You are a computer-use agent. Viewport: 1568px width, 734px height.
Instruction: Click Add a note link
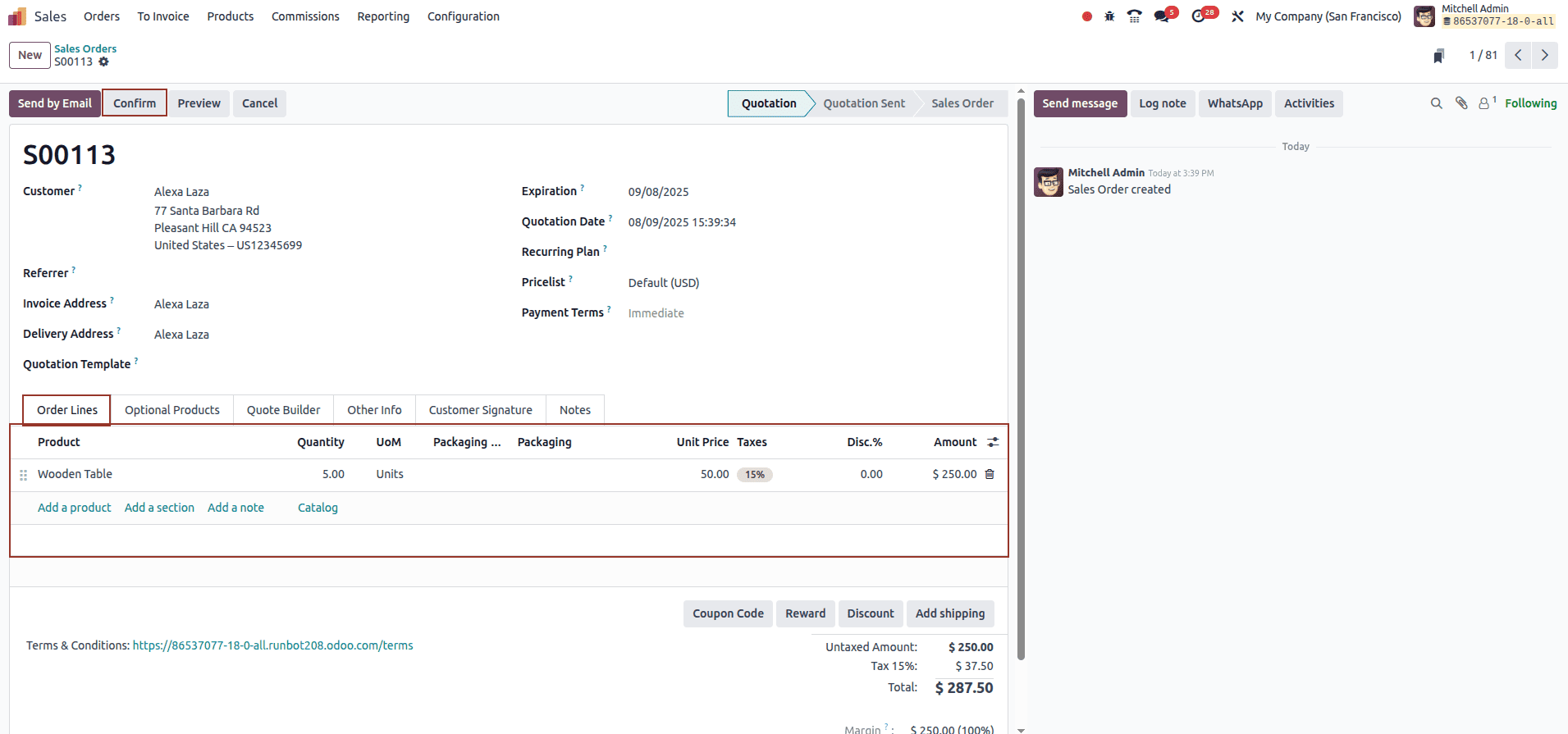coord(235,508)
